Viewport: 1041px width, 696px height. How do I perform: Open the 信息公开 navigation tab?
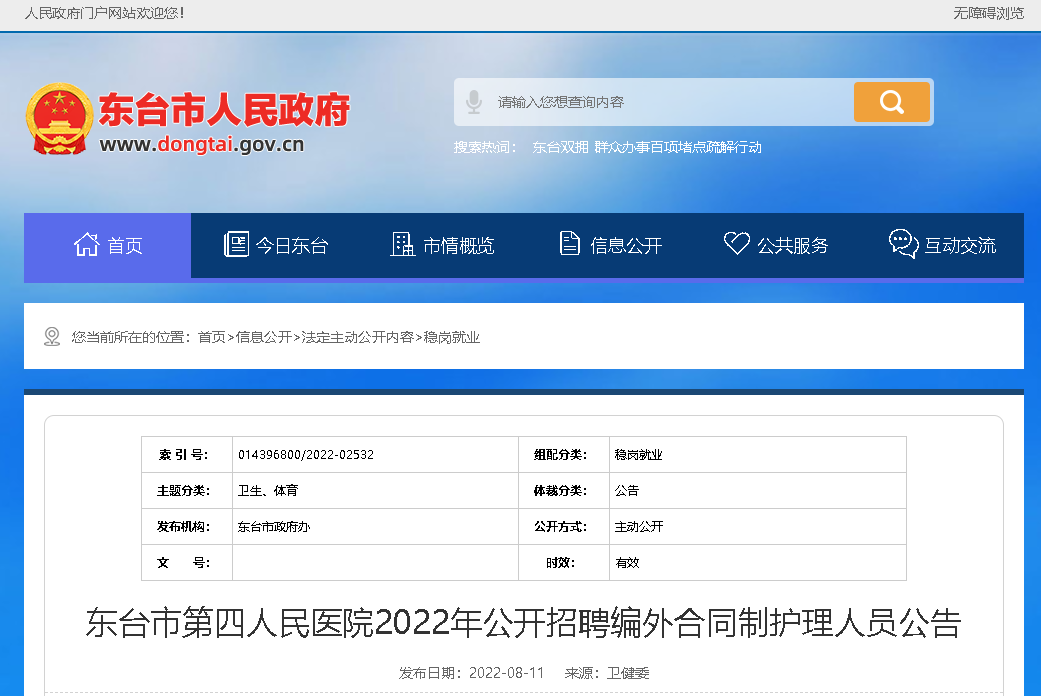click(611, 245)
